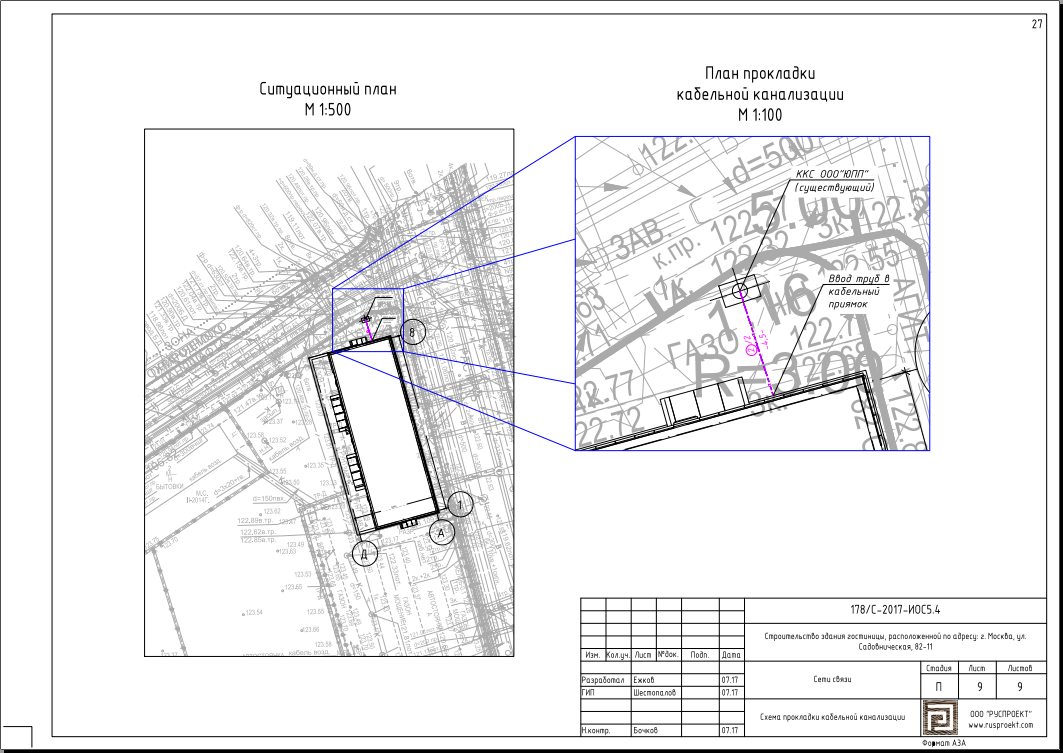Viewport: 1063px width, 753px height.
Task: Click the circled axis marker Д
Action: tap(365, 554)
